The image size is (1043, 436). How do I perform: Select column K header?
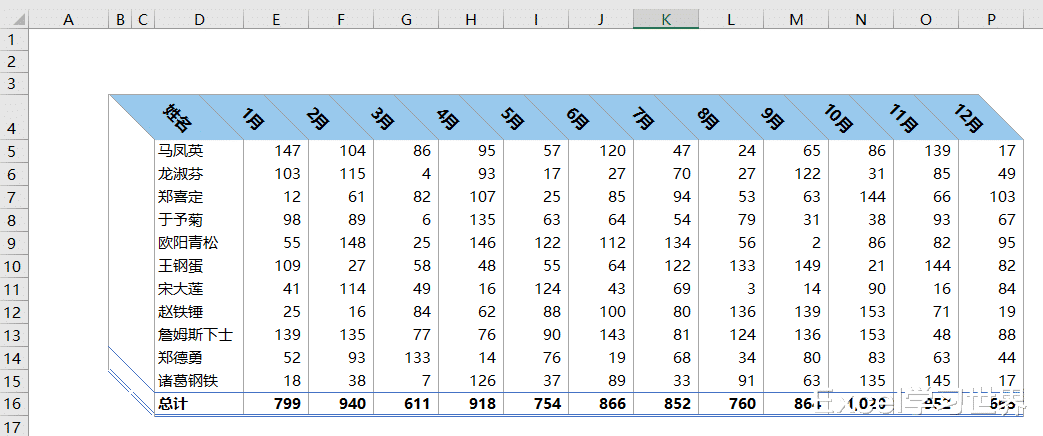666,20
